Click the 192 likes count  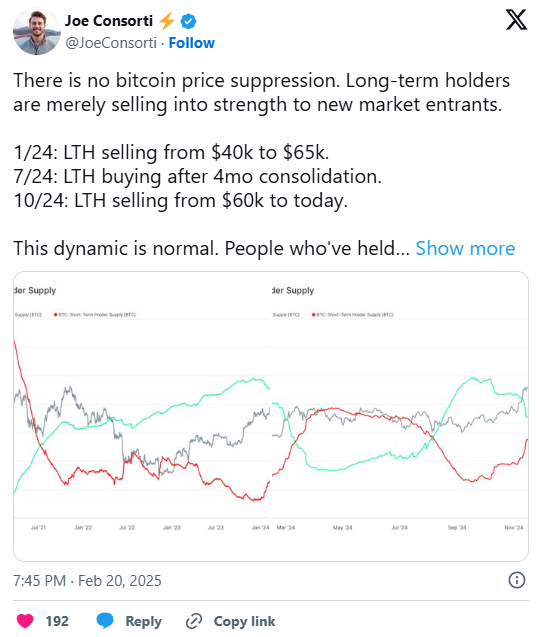57,621
